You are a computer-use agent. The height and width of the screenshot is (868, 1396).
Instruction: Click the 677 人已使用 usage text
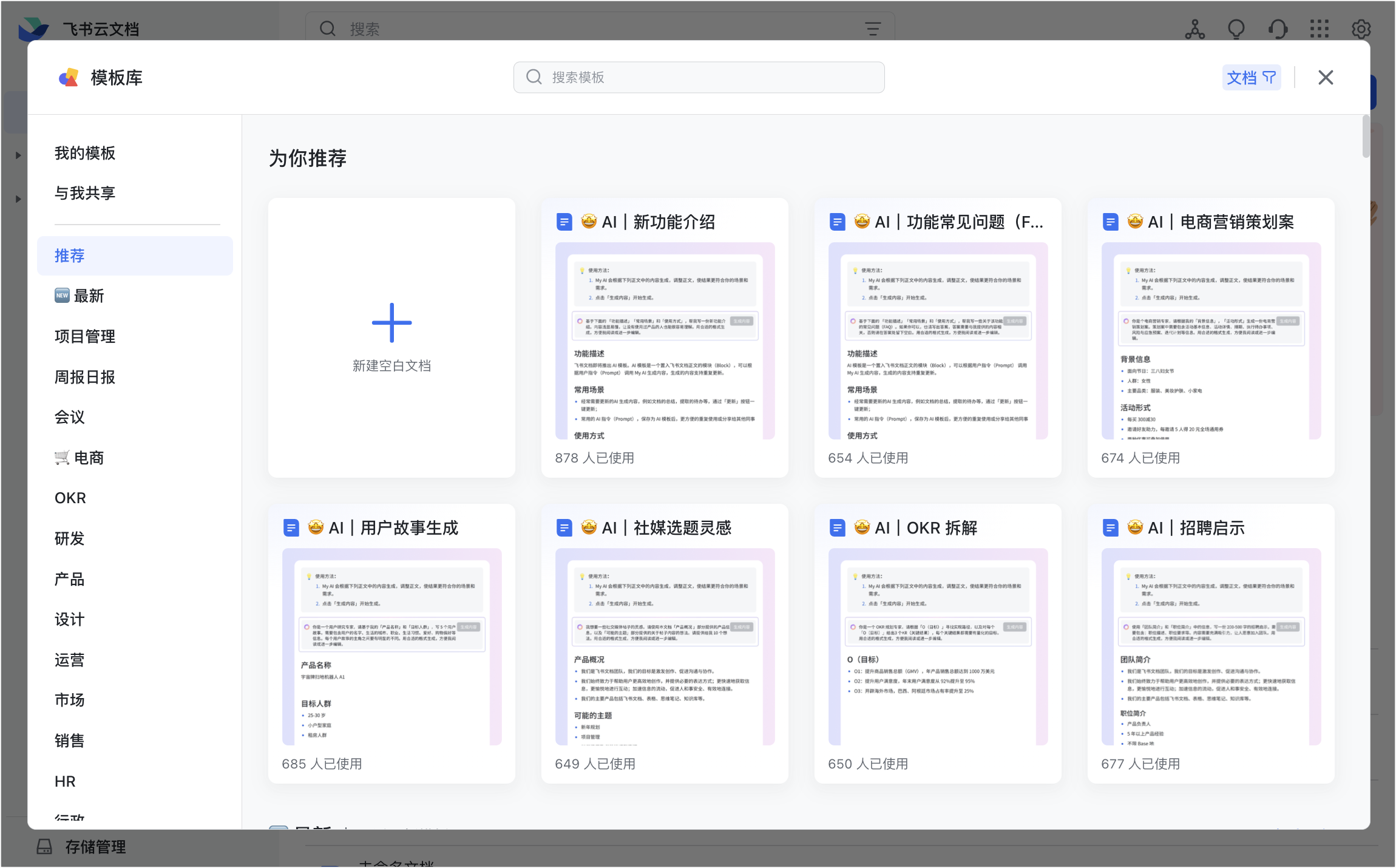point(1140,764)
